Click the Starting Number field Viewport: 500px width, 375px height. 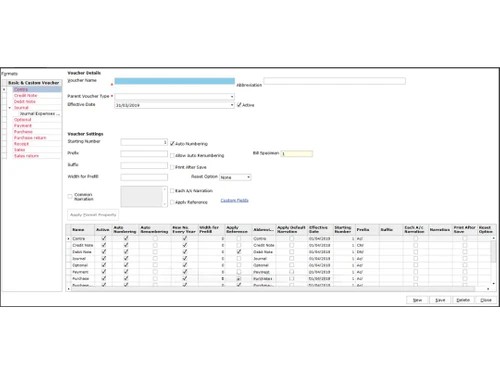pos(144,142)
